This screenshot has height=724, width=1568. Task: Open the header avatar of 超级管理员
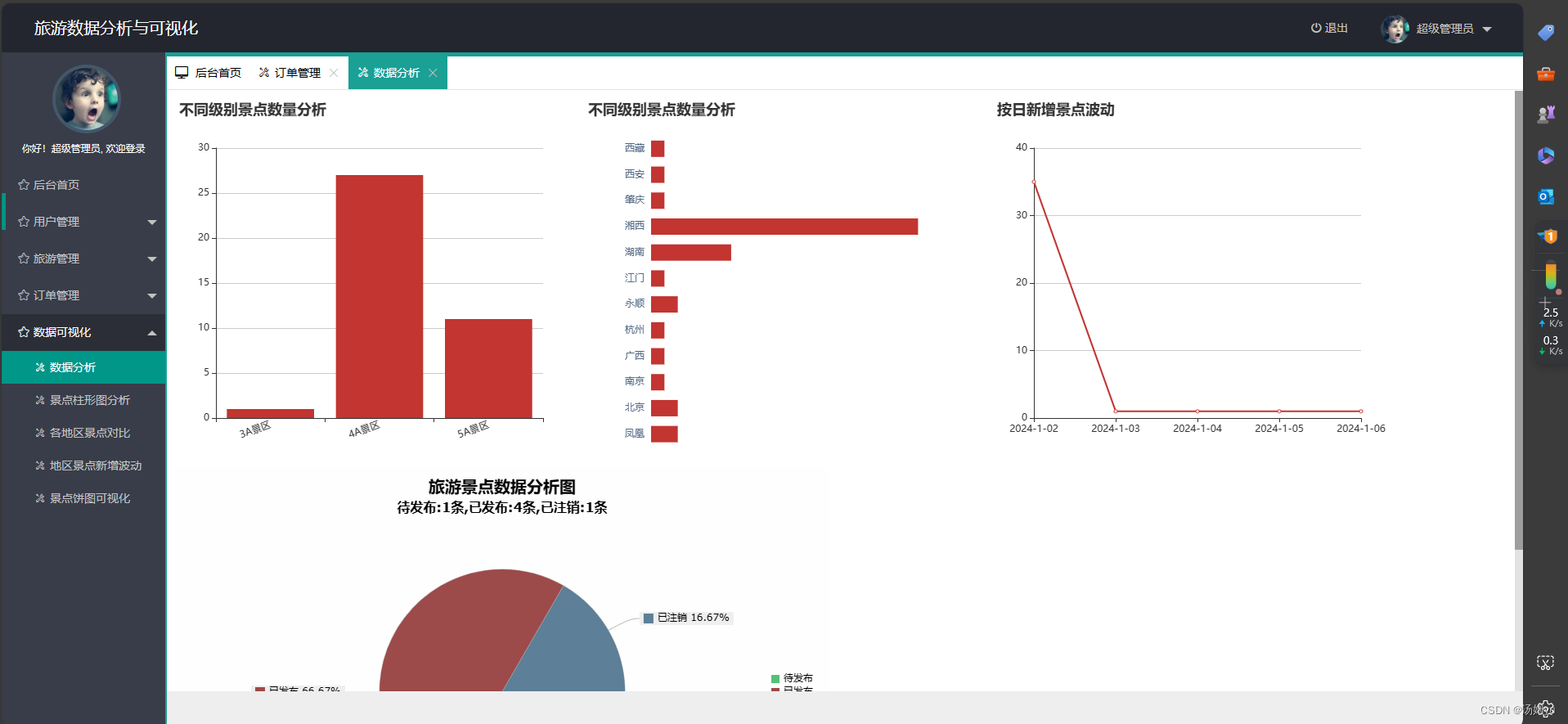[1395, 29]
